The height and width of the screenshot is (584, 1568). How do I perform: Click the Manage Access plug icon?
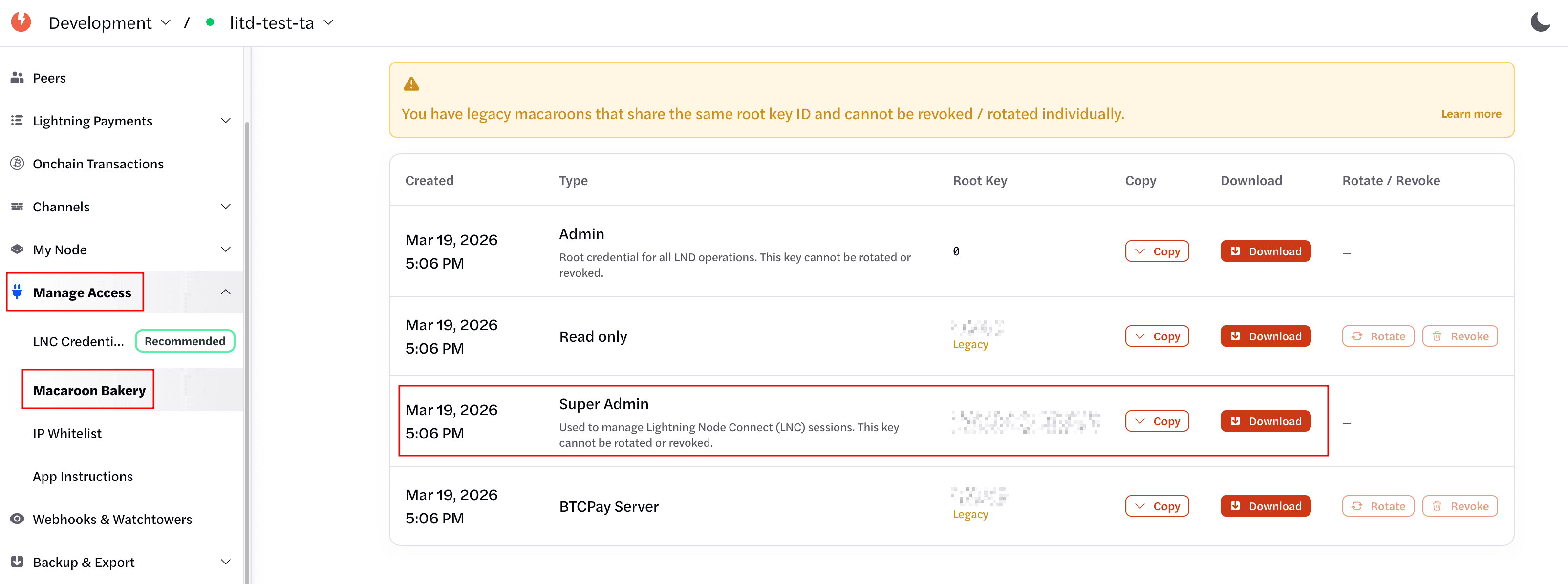coord(17,292)
